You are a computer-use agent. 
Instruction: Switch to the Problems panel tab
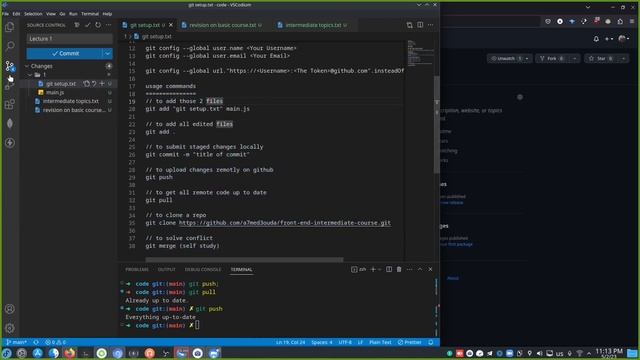[x=137, y=270]
